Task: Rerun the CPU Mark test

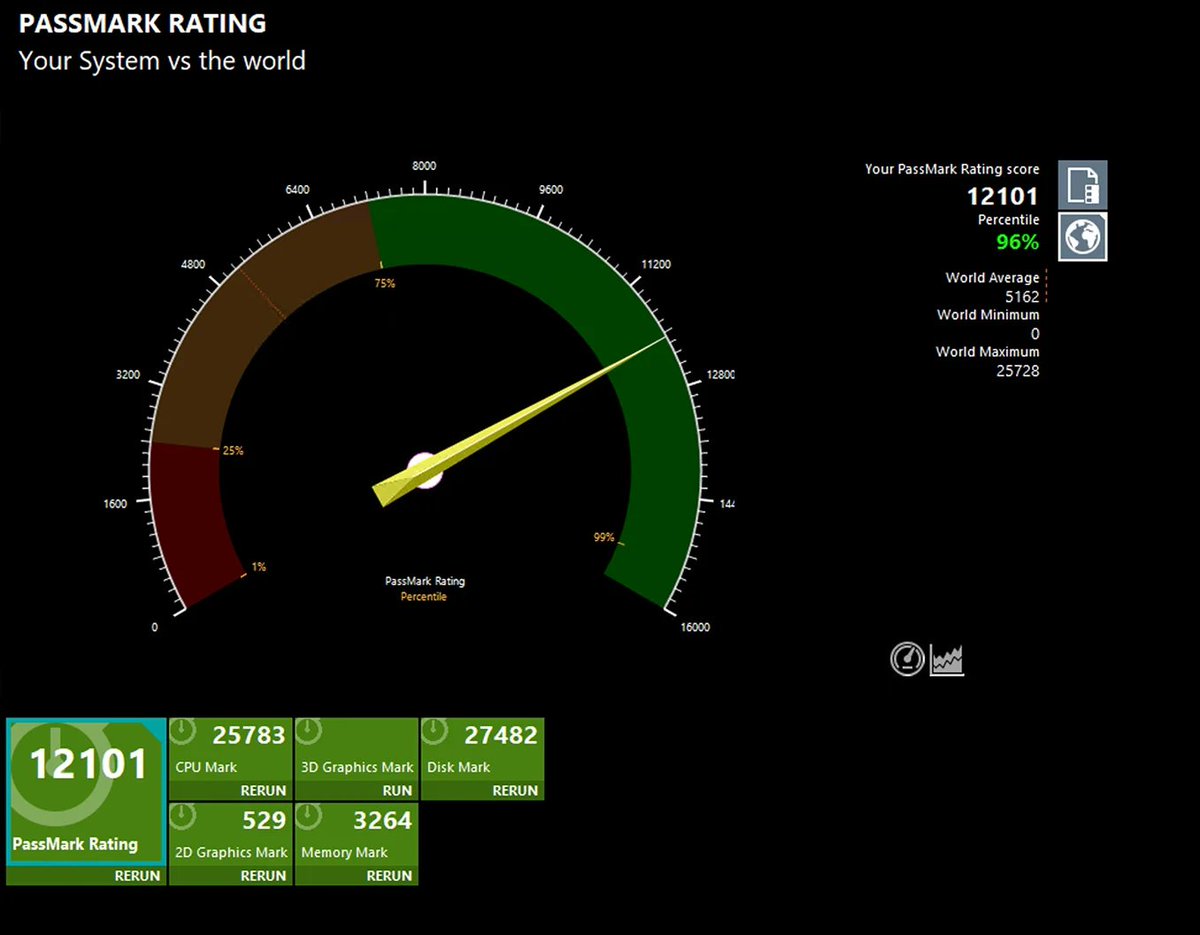Action: (x=263, y=790)
